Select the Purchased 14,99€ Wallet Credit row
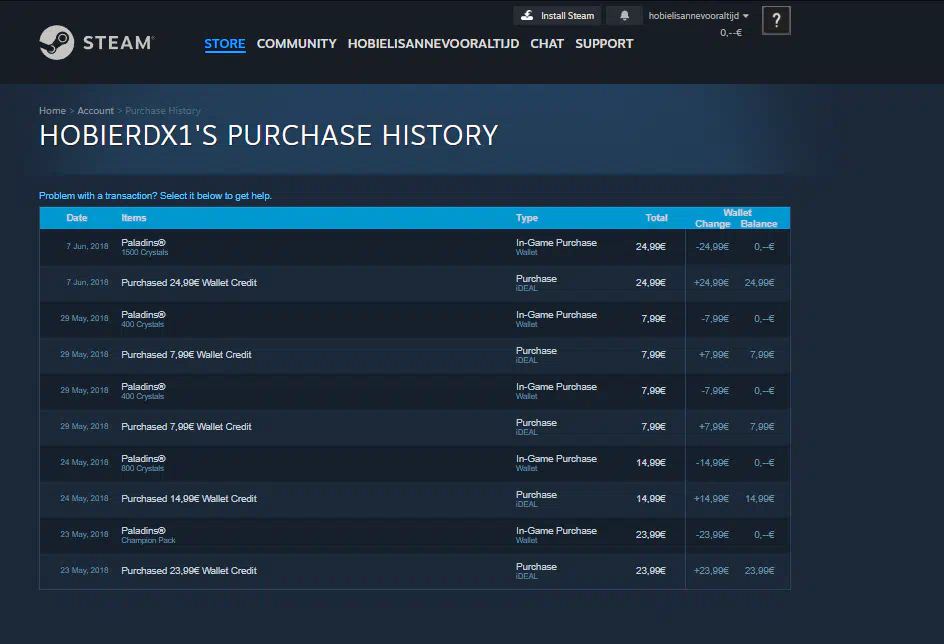The image size is (944, 644). click(x=189, y=499)
